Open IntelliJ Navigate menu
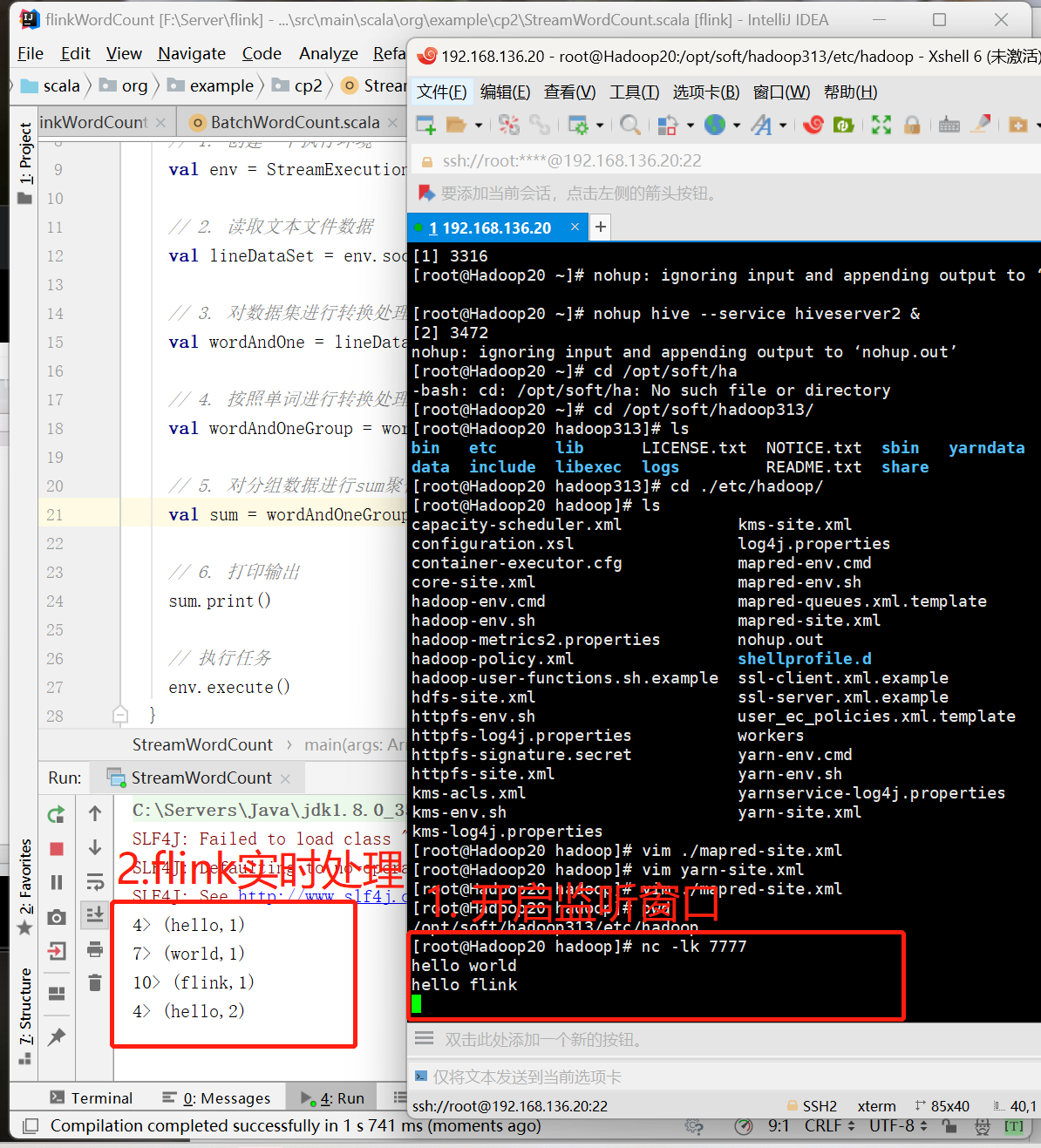Screen dimensions: 1041x1148 (192, 54)
